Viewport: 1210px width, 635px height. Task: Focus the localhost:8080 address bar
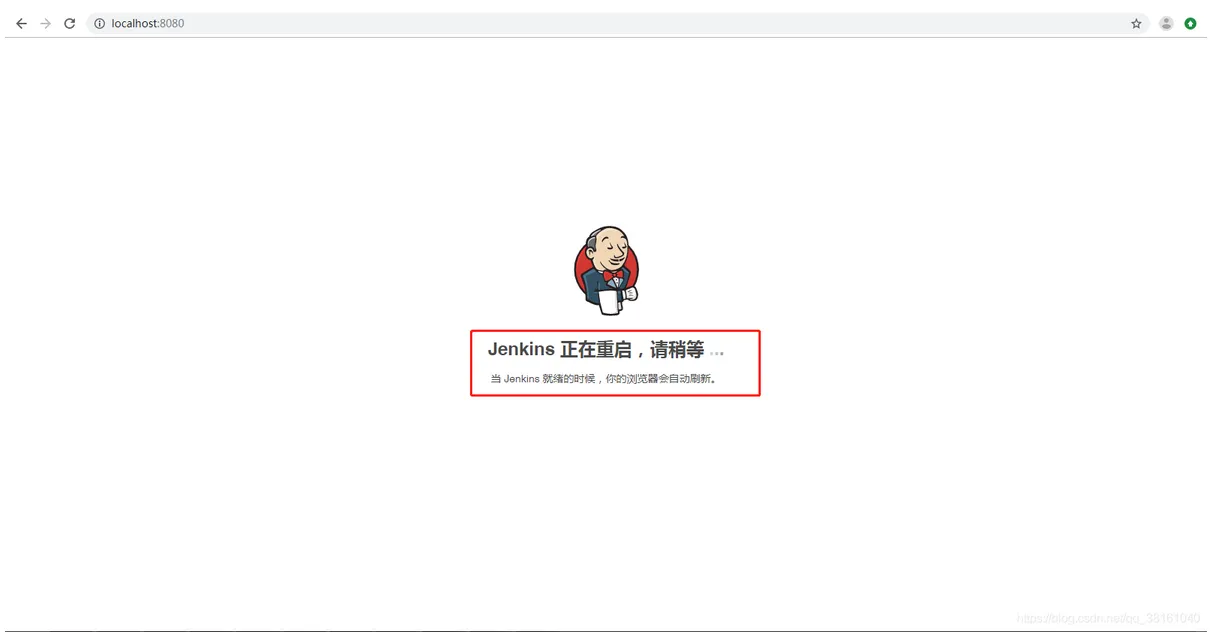[x=618, y=23]
